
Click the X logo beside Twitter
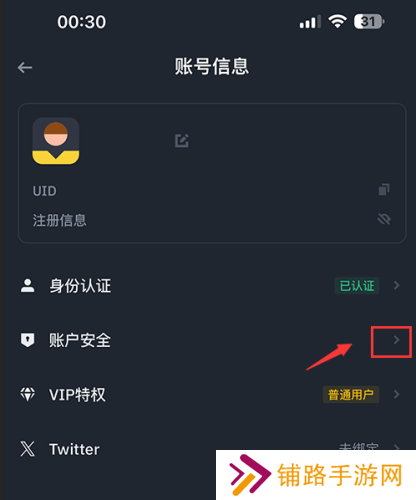[28, 449]
